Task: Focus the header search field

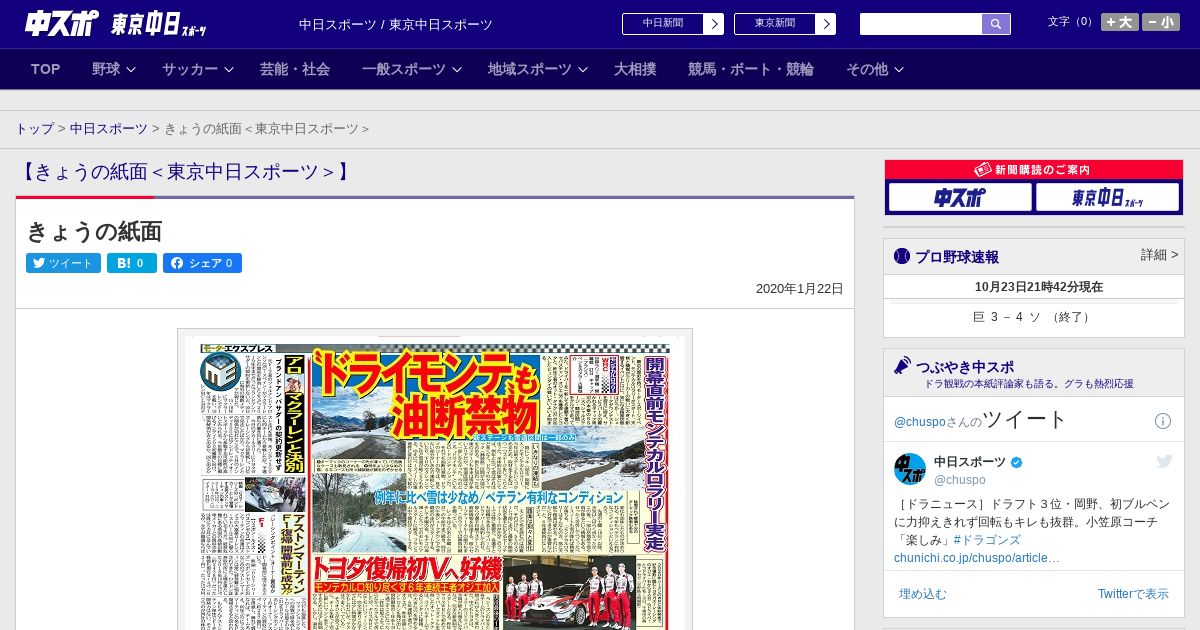Action: tap(921, 24)
